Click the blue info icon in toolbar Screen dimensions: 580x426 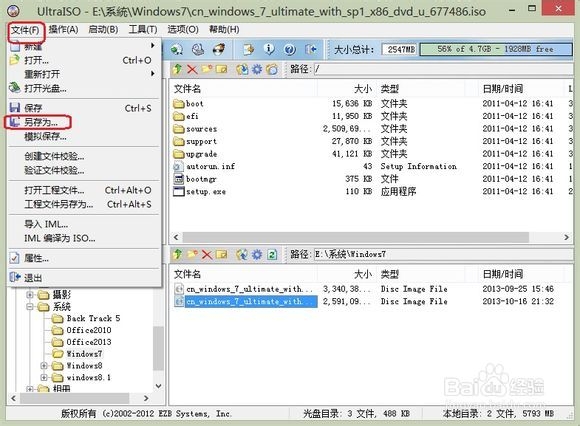click(269, 49)
